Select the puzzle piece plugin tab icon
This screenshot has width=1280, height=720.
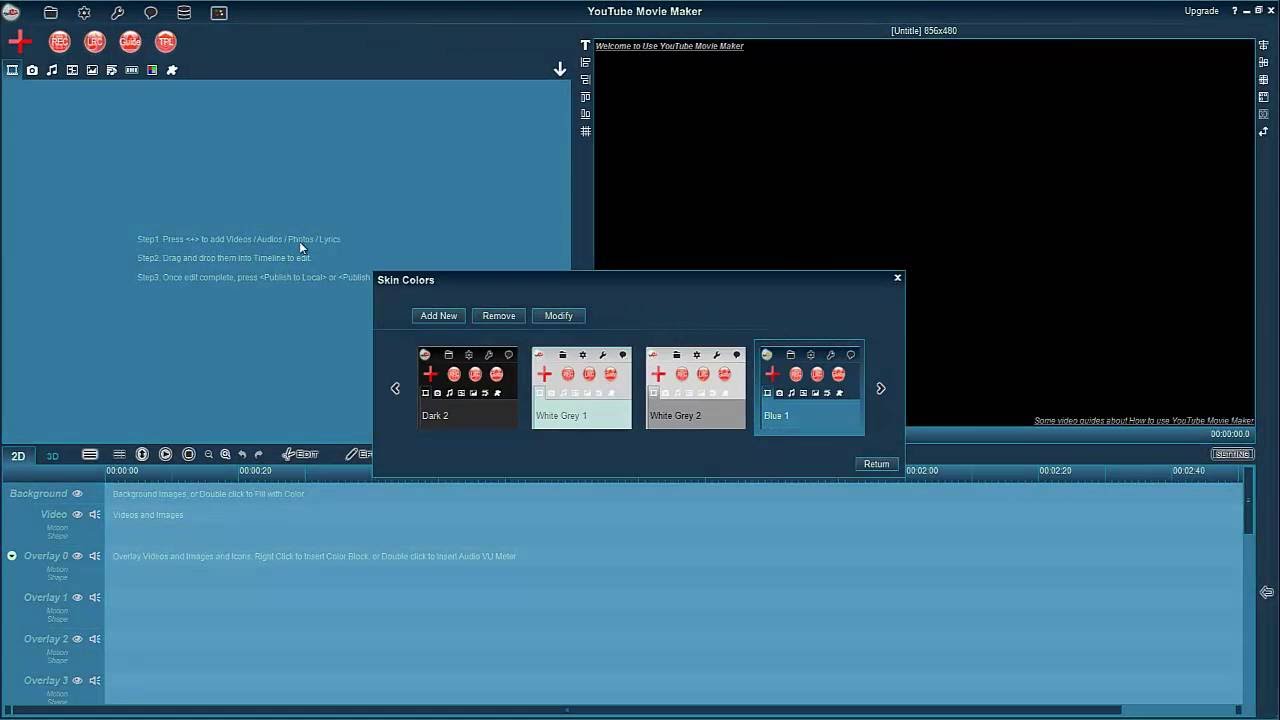(172, 70)
